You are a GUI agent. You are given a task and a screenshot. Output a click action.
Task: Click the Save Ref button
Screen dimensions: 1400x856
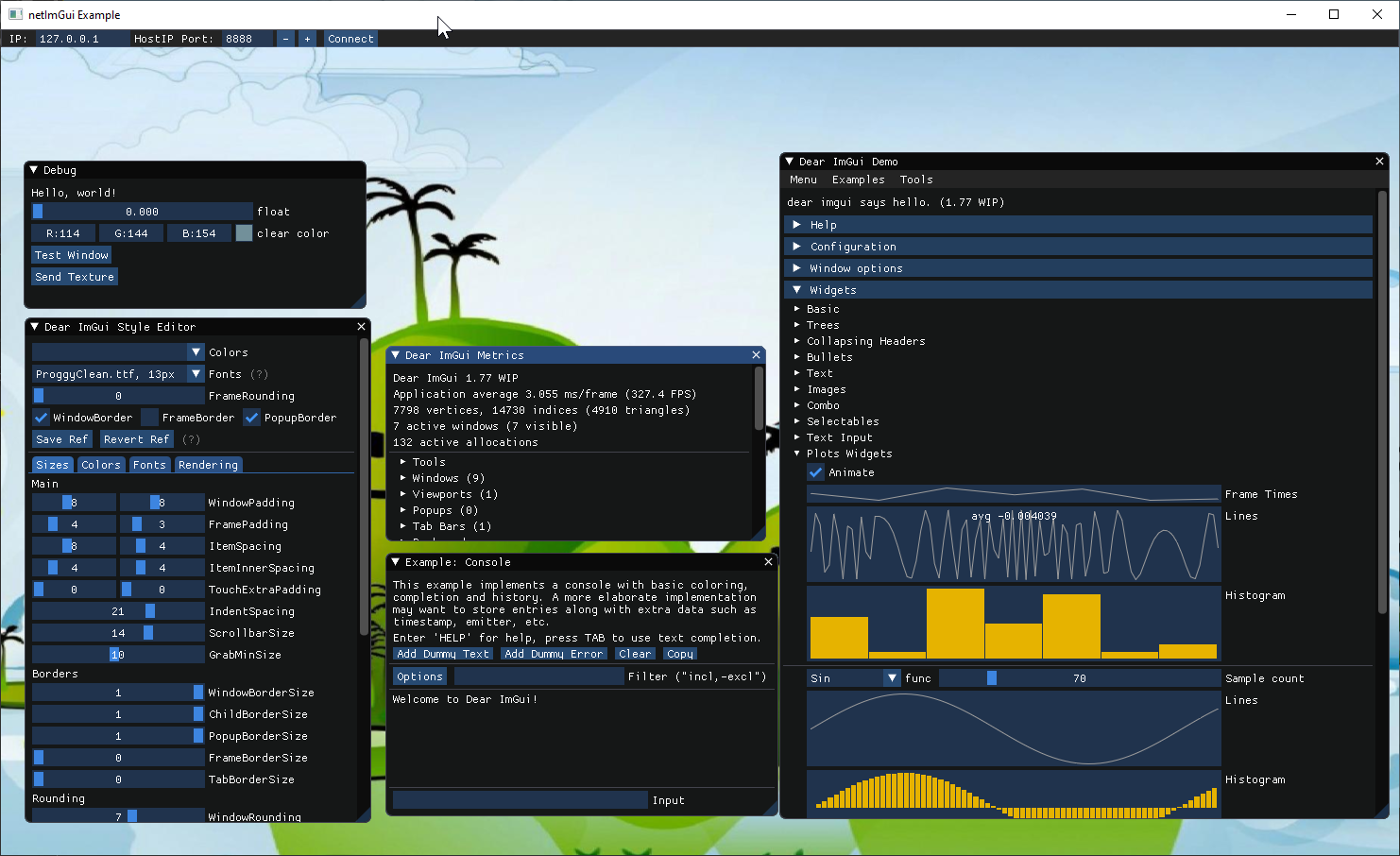point(61,439)
